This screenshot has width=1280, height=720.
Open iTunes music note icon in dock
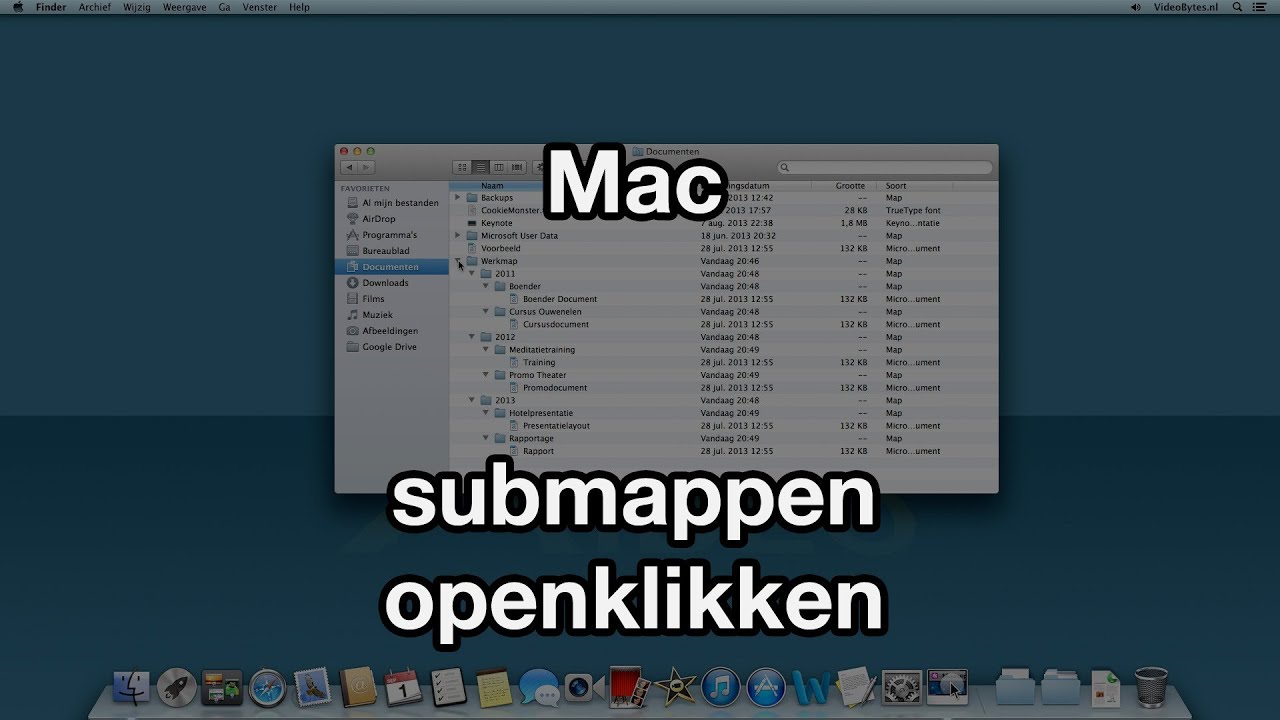click(x=720, y=688)
